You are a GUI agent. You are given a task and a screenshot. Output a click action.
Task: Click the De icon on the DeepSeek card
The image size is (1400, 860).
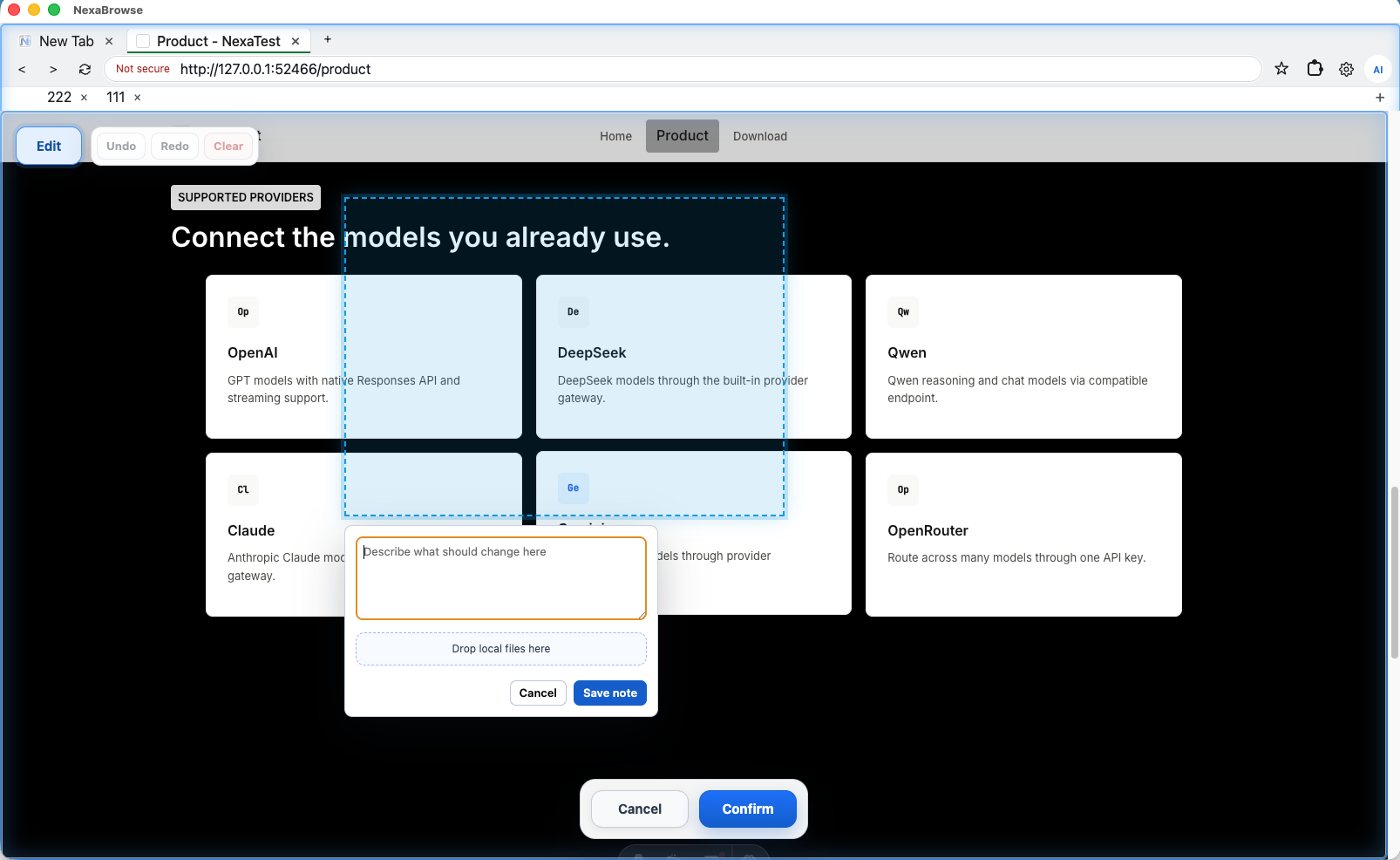tap(573, 312)
